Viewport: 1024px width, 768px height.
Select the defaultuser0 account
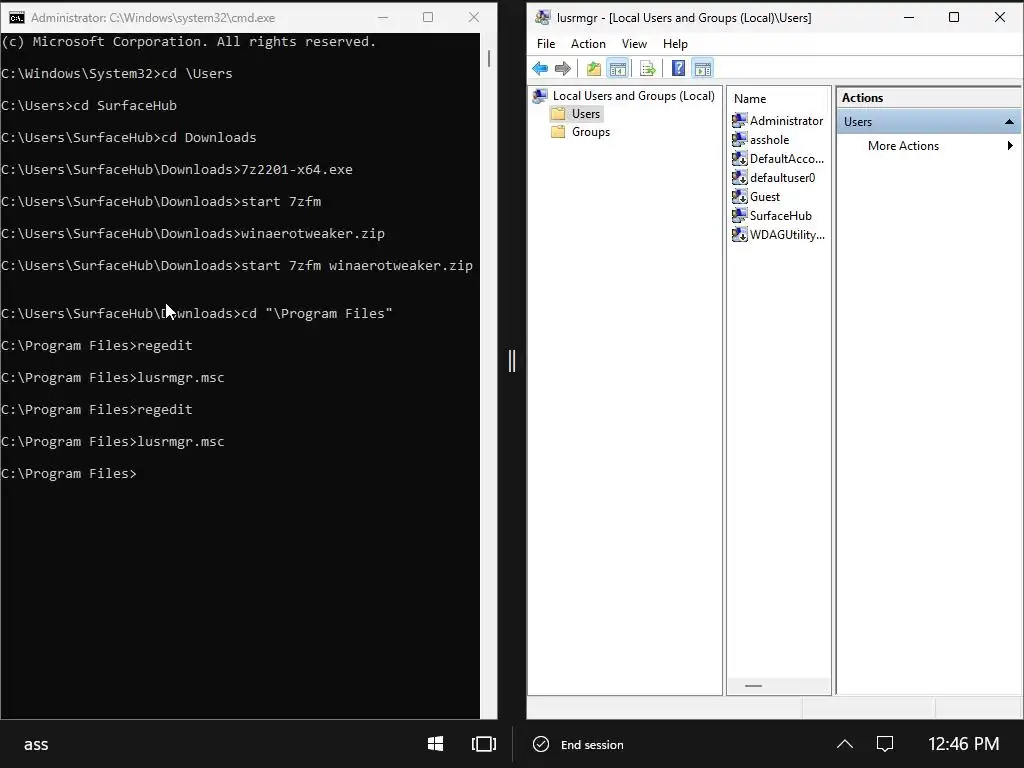774,178
